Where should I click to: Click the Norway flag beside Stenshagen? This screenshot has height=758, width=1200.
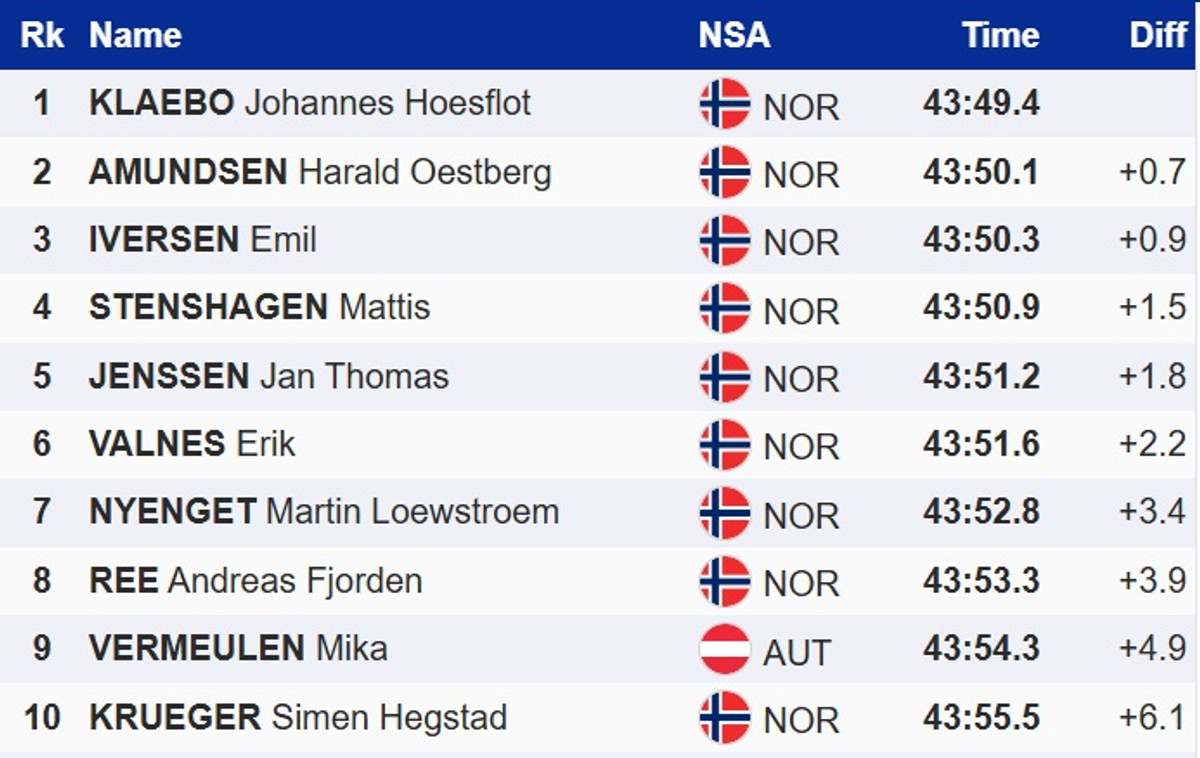point(725,308)
